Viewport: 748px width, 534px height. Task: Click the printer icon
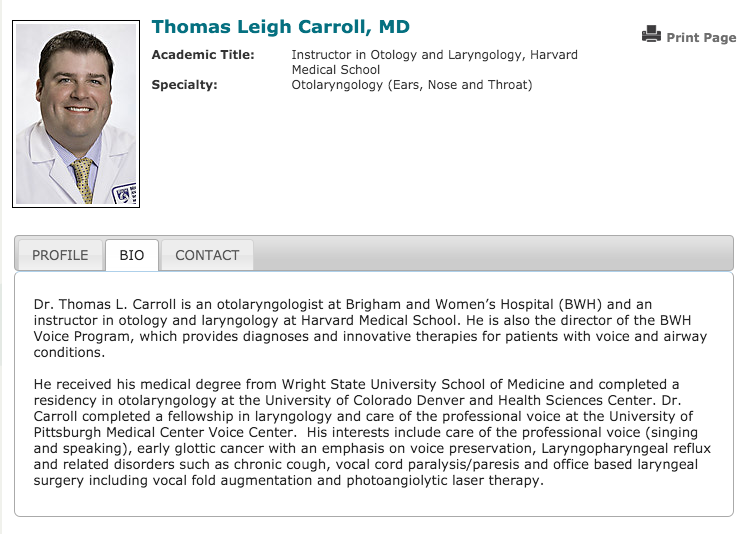coord(651,35)
